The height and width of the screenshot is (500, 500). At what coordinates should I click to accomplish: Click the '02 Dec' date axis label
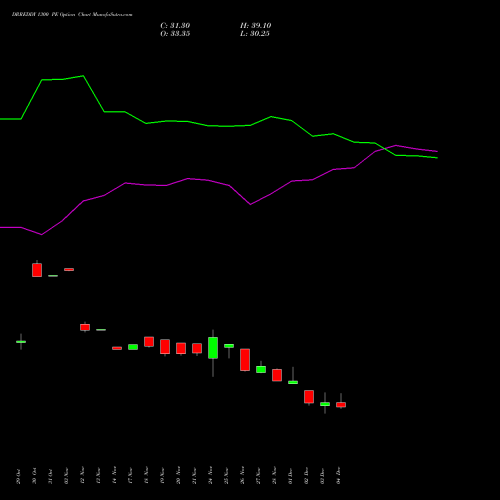(306, 476)
